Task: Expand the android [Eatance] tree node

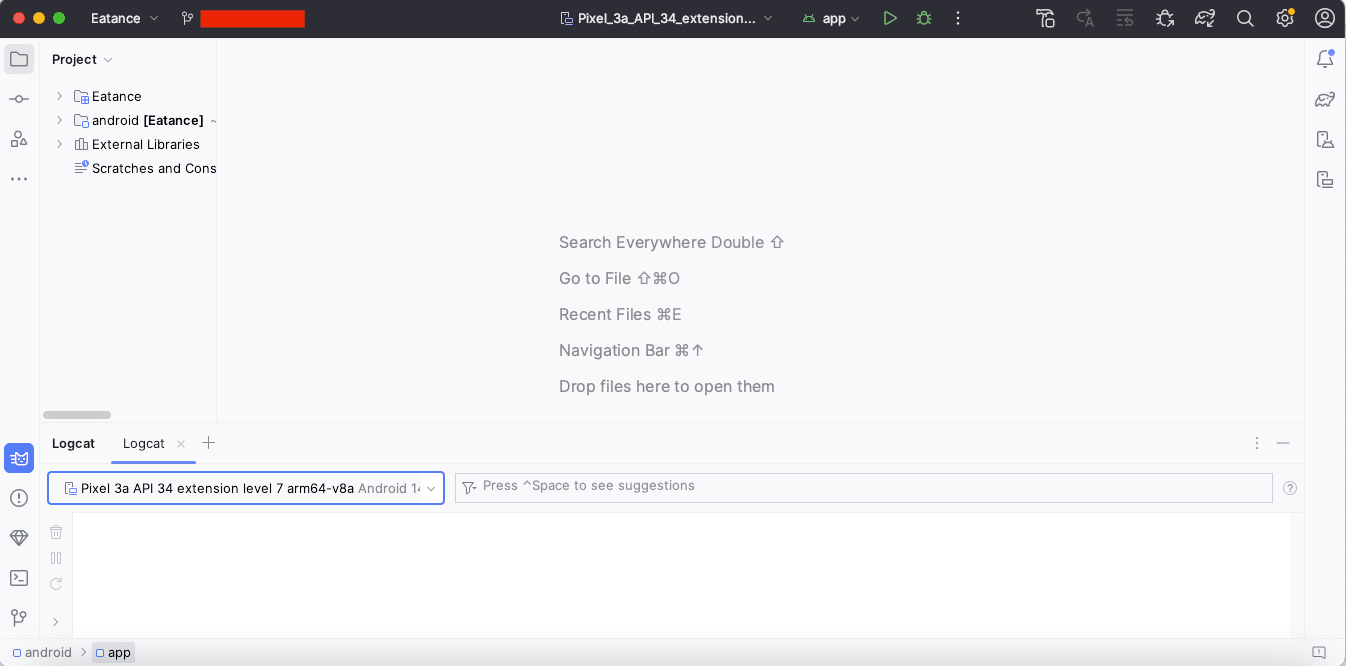Action: click(x=59, y=120)
